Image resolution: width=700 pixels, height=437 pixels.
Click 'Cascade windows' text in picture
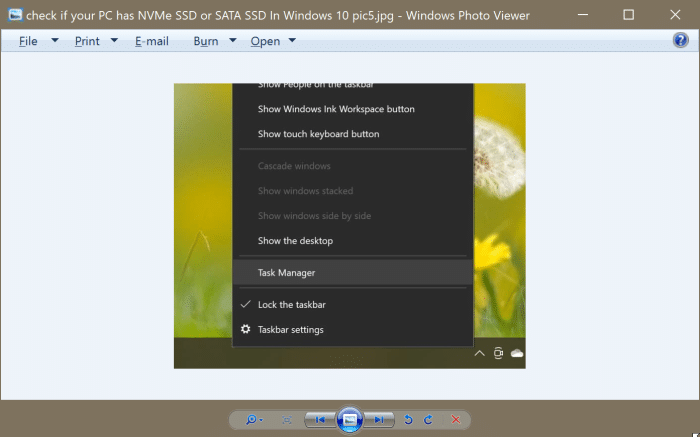tap(294, 166)
